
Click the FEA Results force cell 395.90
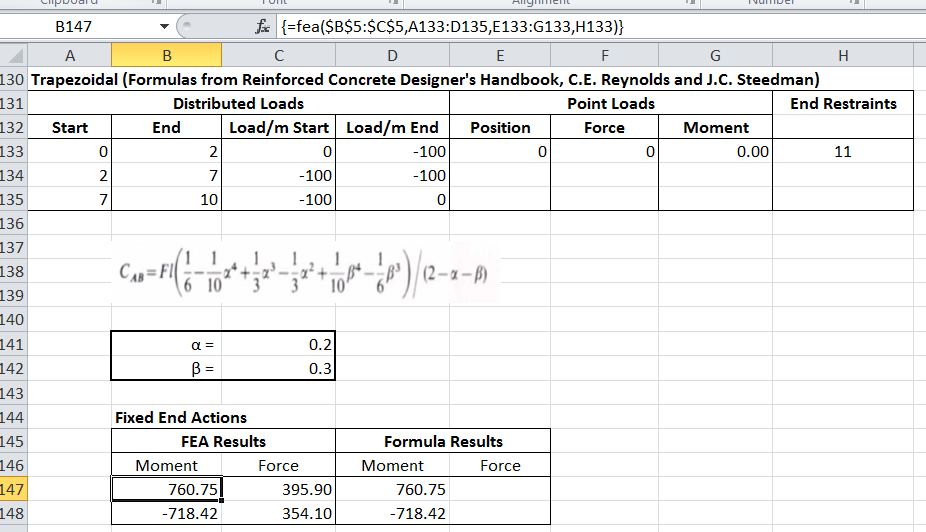(278, 489)
